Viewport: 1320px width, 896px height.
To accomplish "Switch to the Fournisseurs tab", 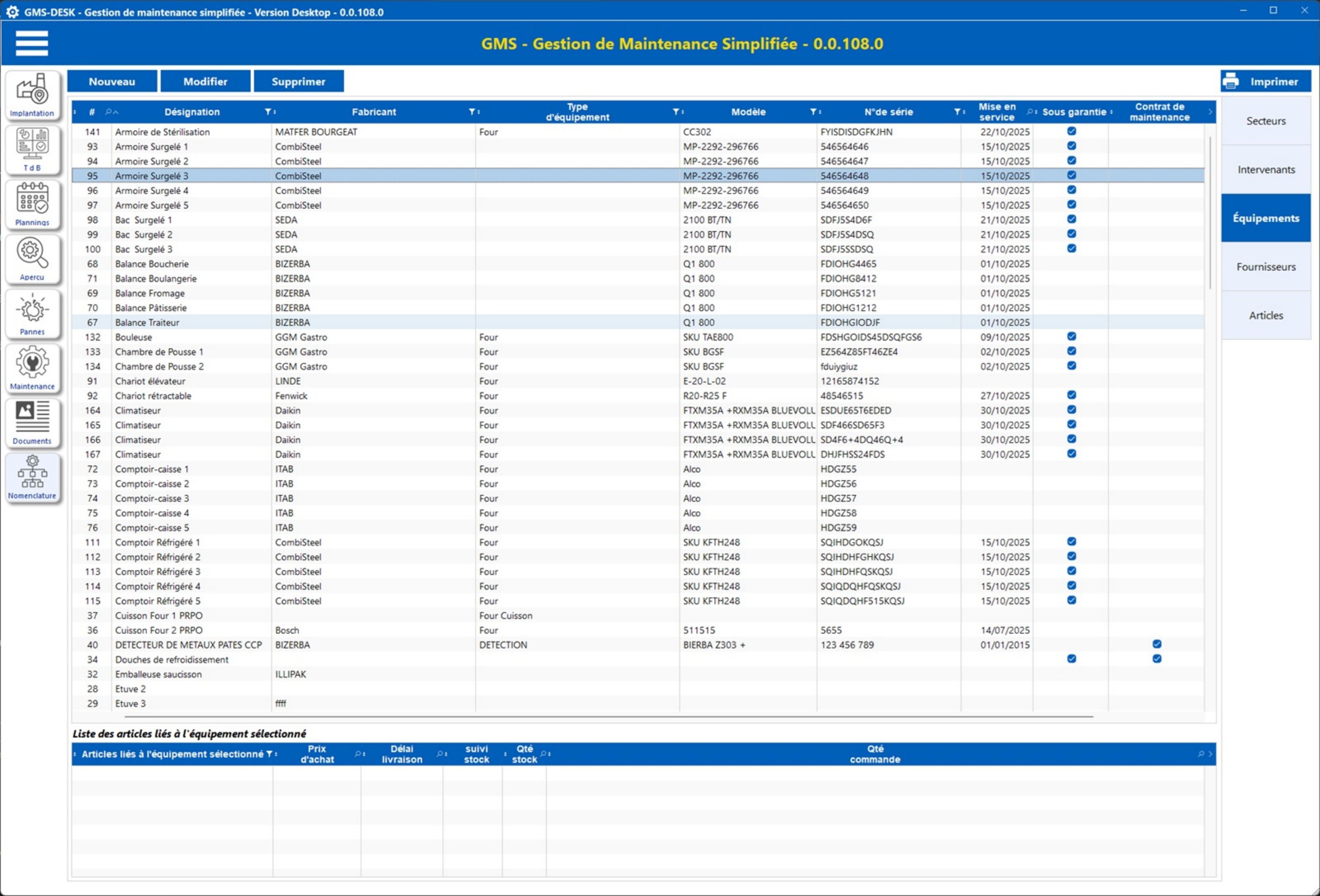I will coord(1266,266).
